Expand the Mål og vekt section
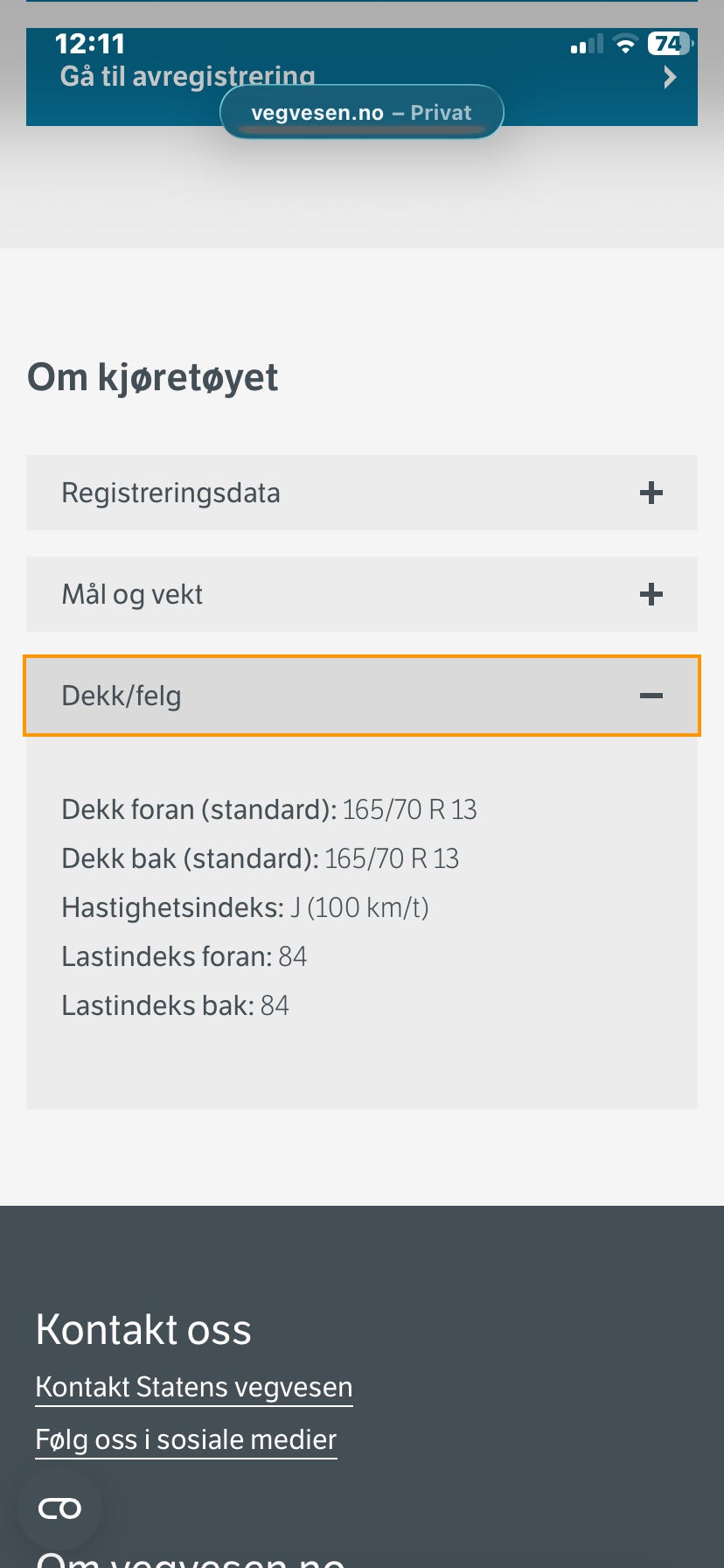 coord(132,595)
